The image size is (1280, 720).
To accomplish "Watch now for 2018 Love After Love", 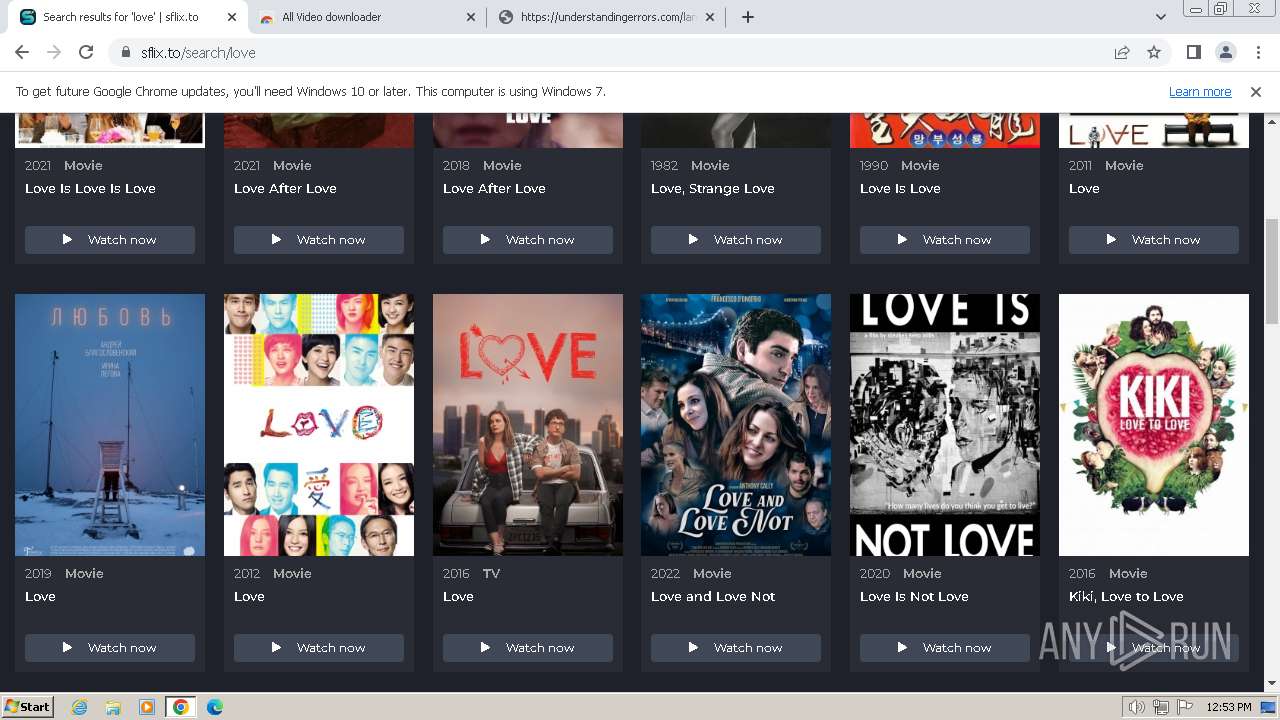I will [x=528, y=240].
